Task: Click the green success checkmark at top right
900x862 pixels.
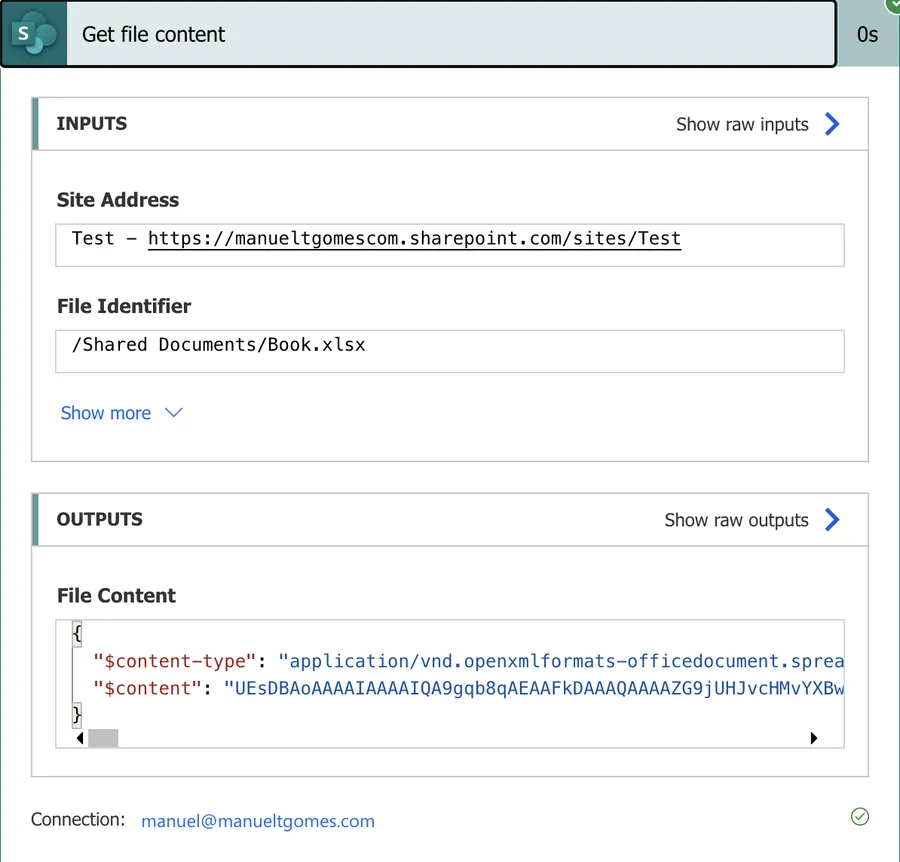Action: coord(893,5)
